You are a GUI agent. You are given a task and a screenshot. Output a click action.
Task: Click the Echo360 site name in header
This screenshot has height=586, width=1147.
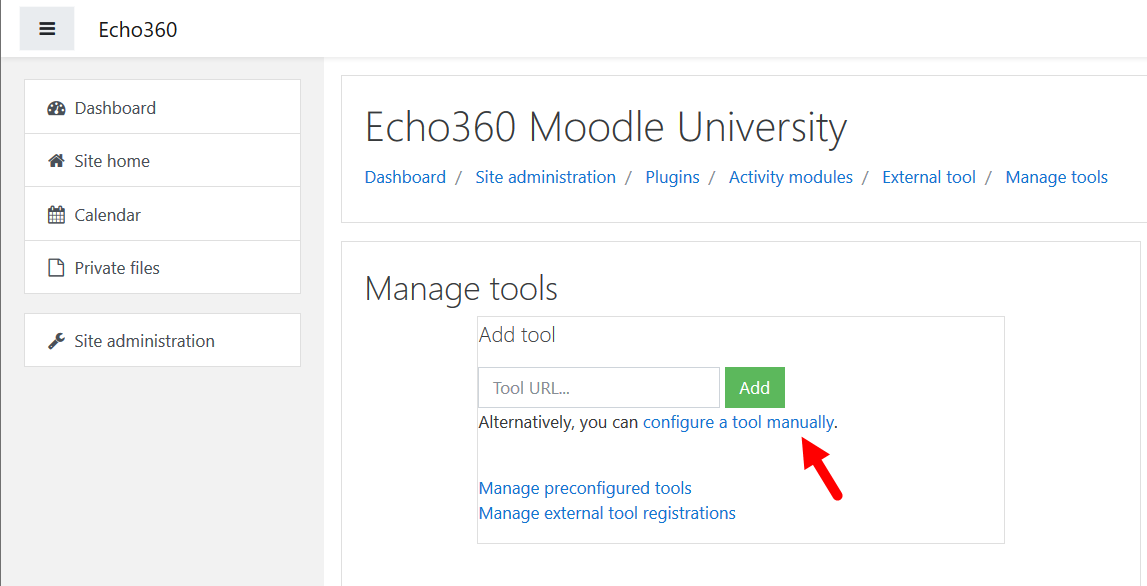138,29
